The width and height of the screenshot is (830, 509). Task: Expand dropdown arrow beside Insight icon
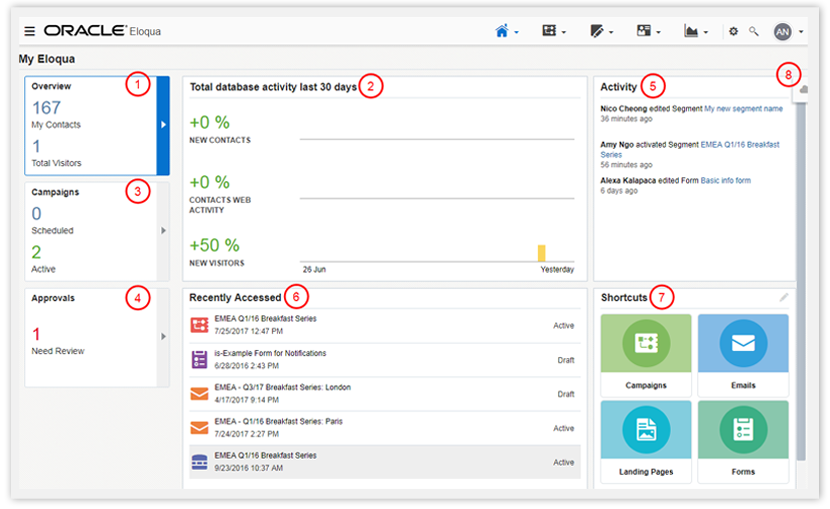tap(706, 32)
